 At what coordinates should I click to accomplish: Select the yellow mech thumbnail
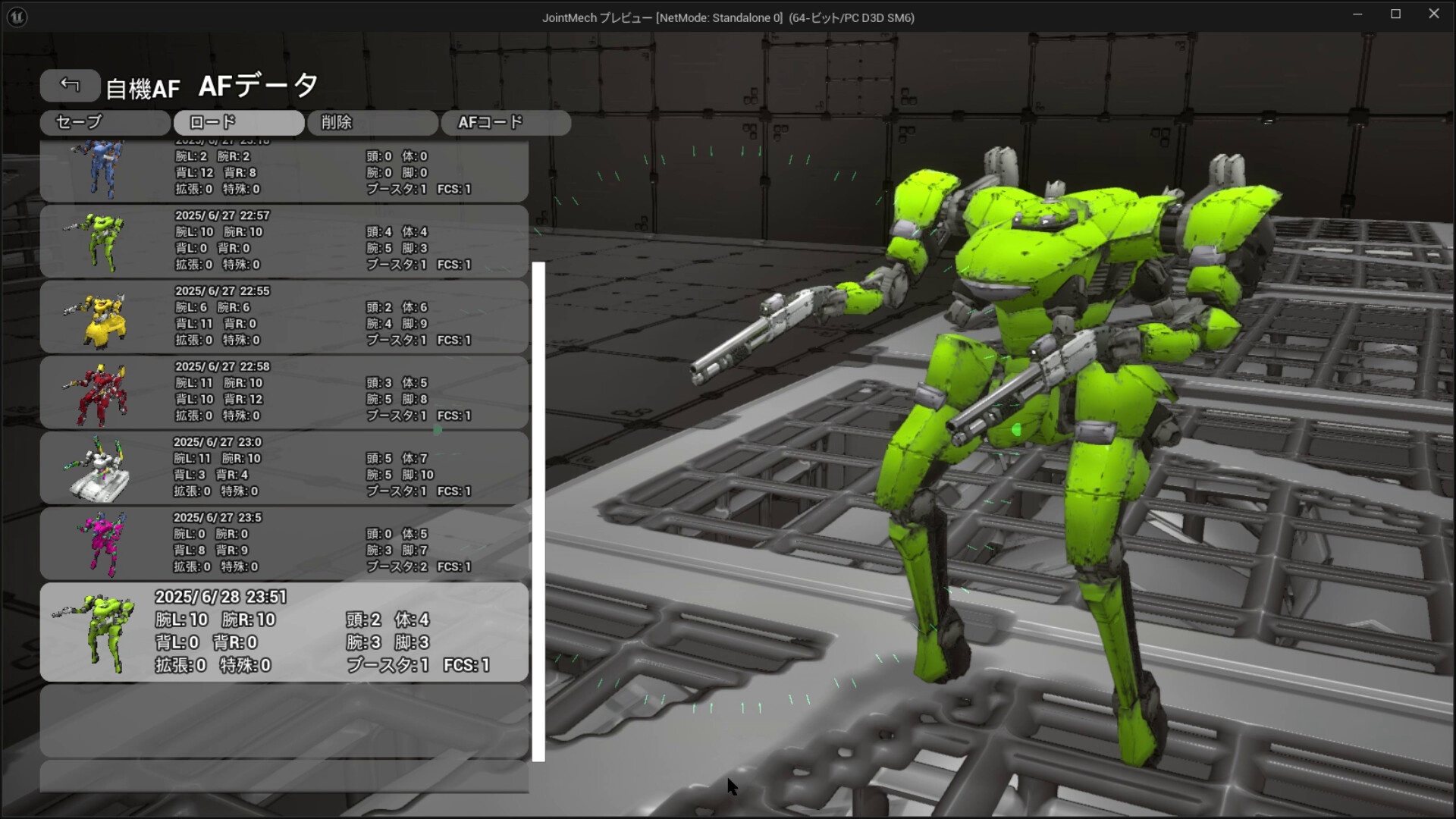(x=105, y=317)
